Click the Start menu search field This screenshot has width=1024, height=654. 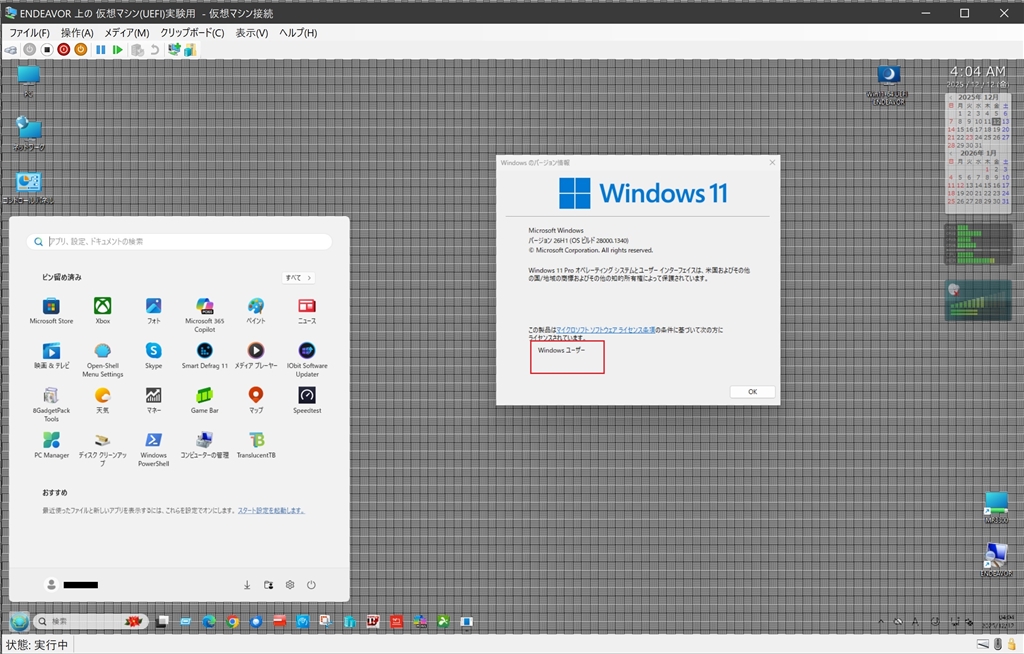[x=179, y=241]
